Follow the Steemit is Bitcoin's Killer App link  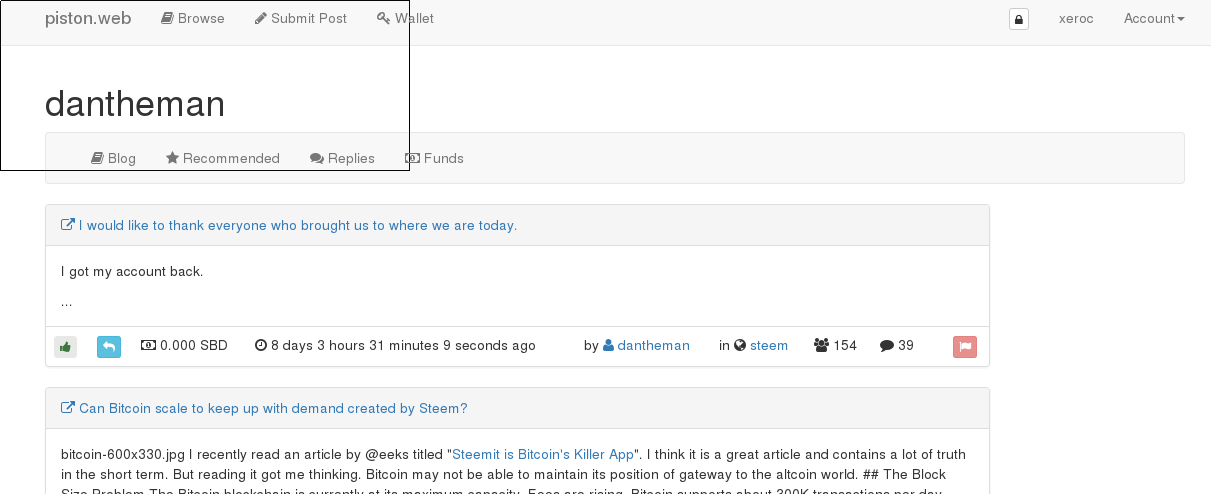(x=536, y=453)
